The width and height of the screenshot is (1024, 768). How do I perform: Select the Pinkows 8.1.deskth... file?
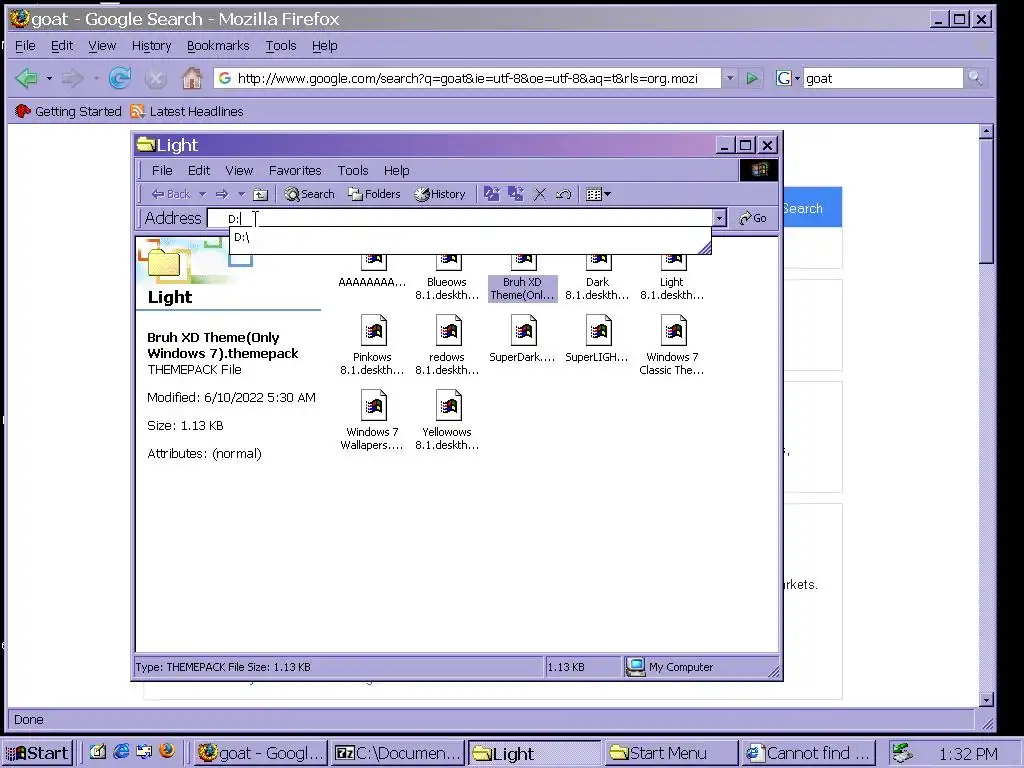[372, 345]
